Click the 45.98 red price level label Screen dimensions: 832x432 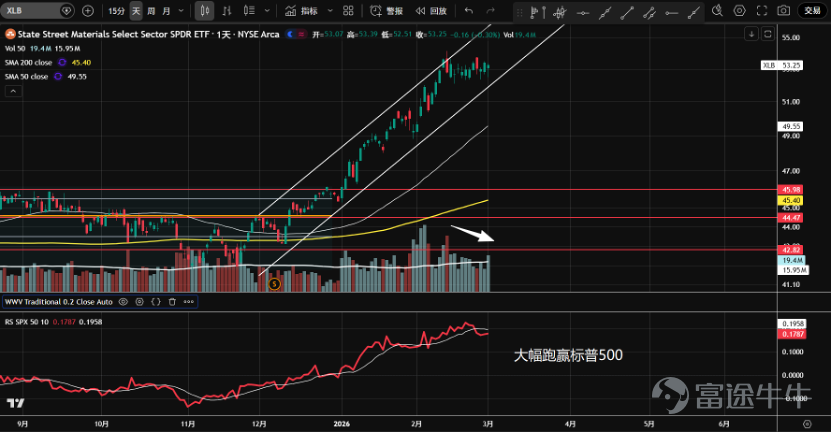point(791,189)
